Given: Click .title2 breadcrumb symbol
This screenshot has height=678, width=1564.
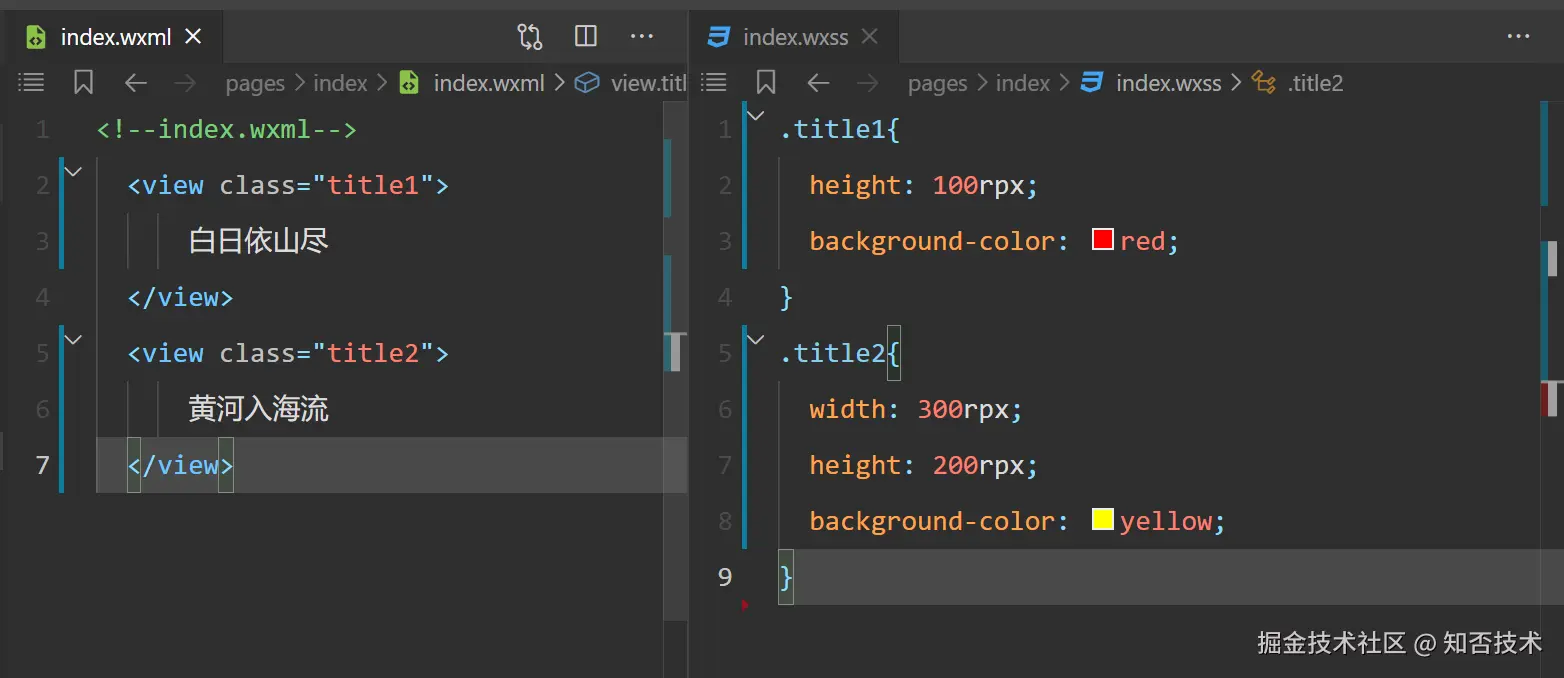Looking at the screenshot, I should pyautogui.click(x=1297, y=84).
